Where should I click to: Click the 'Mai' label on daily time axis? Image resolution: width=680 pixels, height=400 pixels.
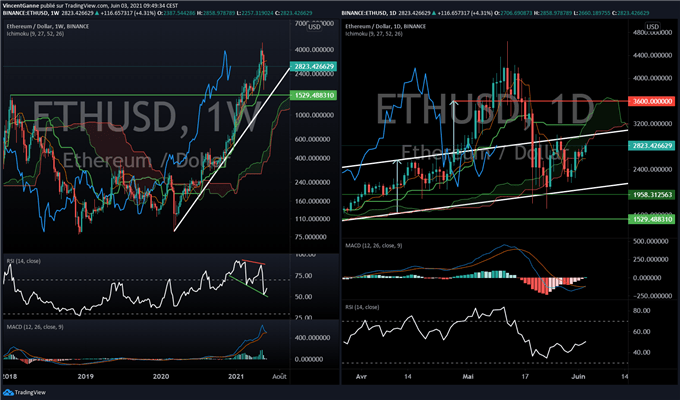tap(468, 376)
